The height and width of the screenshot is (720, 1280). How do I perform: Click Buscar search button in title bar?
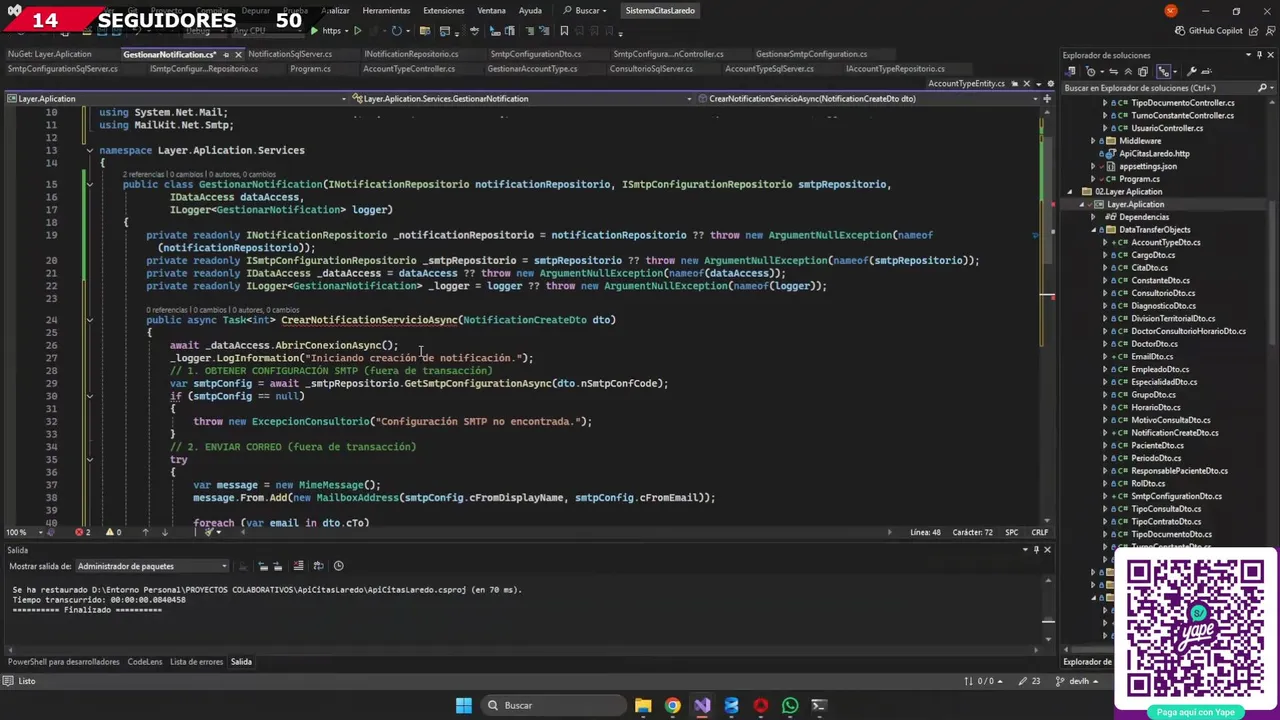587,11
